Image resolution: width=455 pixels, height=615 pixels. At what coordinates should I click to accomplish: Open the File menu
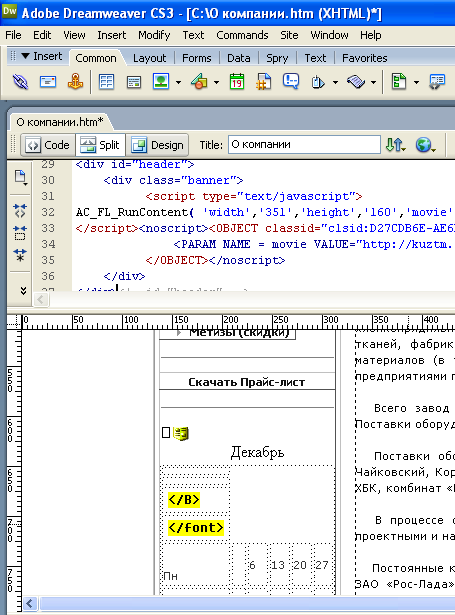(x=13, y=35)
